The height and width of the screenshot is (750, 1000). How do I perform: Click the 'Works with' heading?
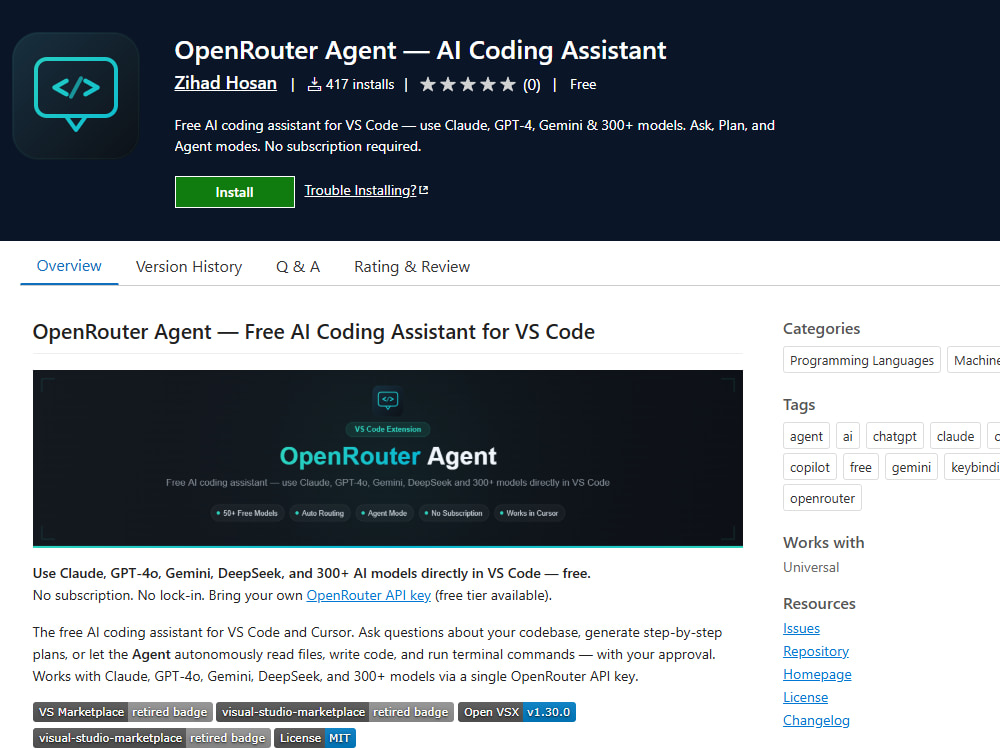point(824,543)
